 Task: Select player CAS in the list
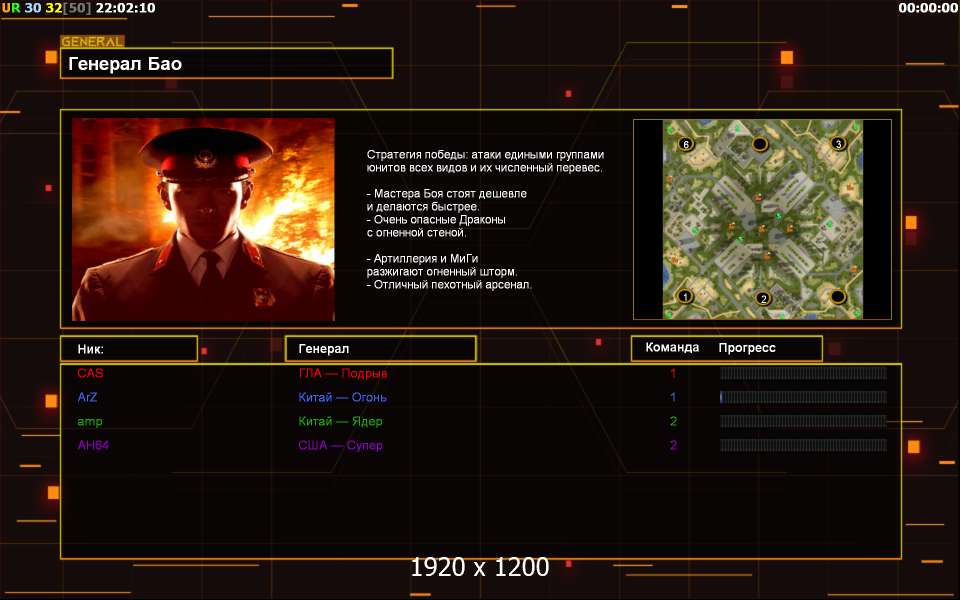(90, 373)
